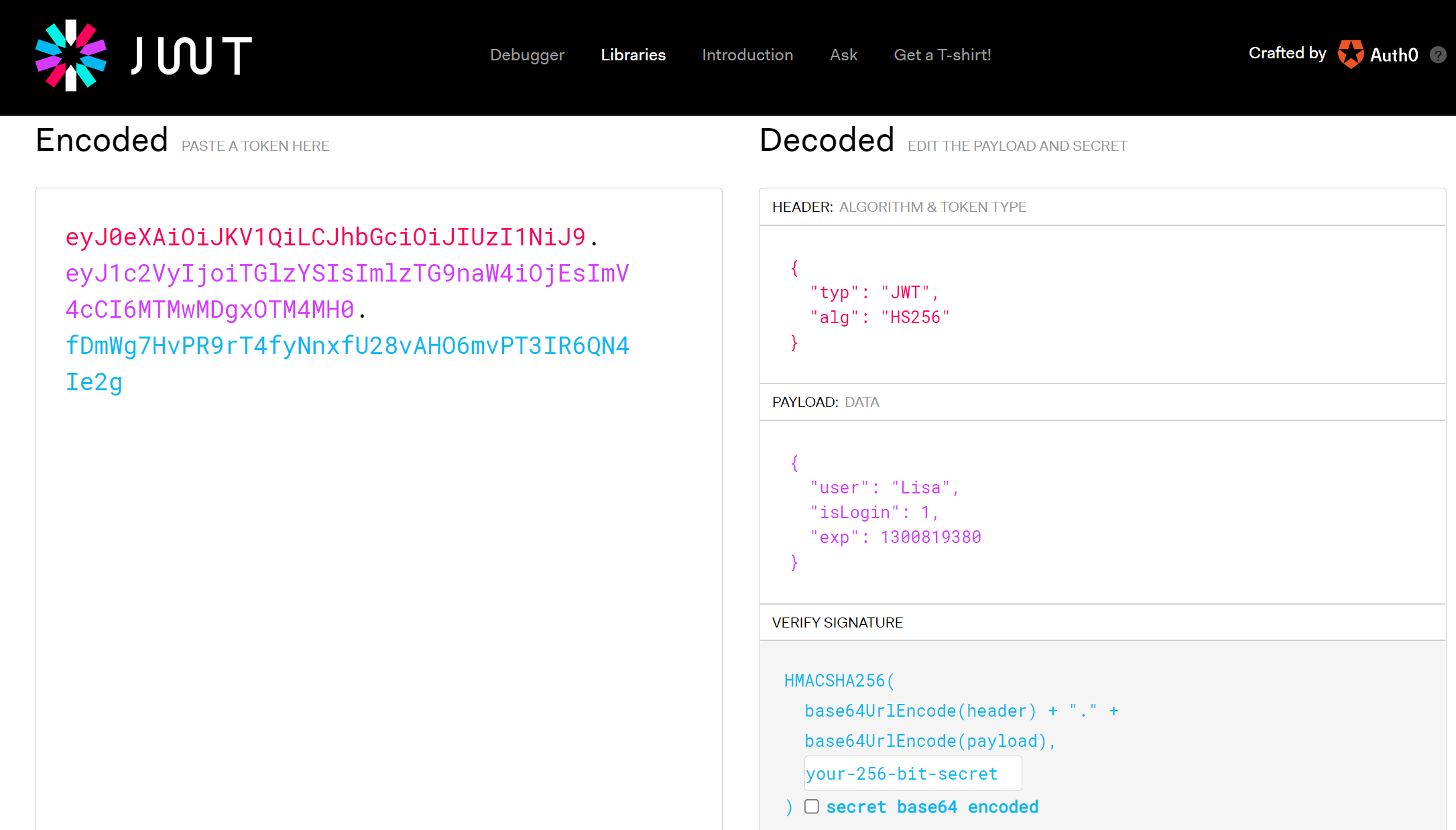This screenshot has height=830, width=1456.
Task: Enable secret base64 encoded checkbox
Action: click(x=812, y=807)
